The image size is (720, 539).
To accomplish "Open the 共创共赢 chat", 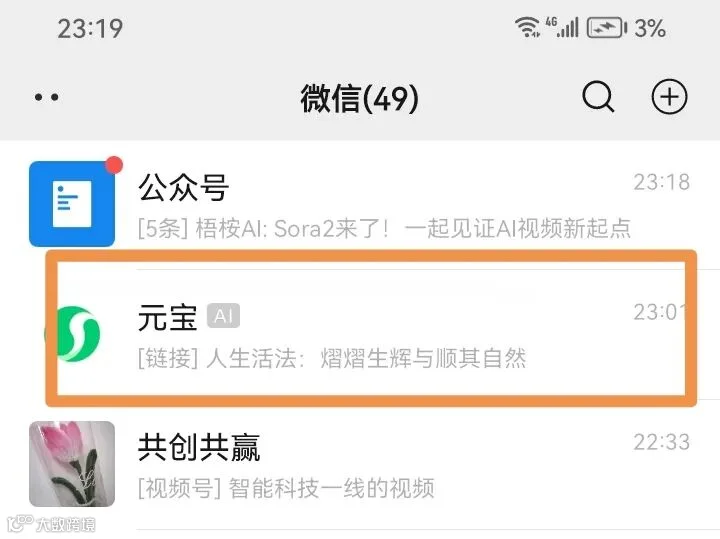I will pyautogui.click(x=360, y=464).
